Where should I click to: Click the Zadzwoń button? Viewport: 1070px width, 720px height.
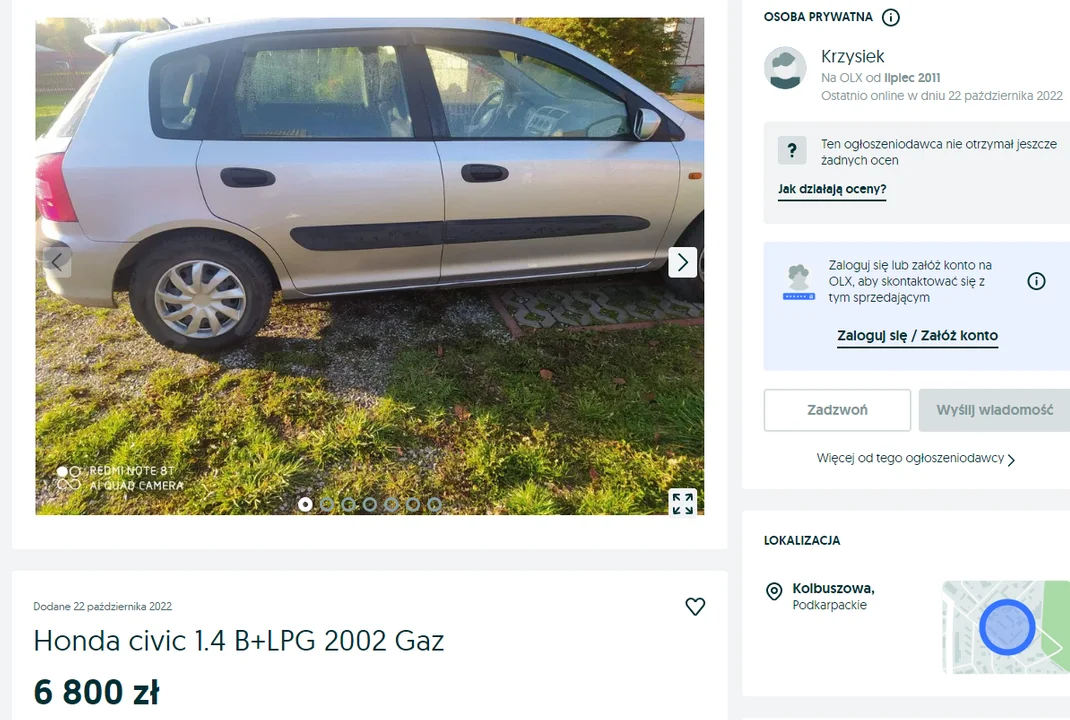[837, 410]
